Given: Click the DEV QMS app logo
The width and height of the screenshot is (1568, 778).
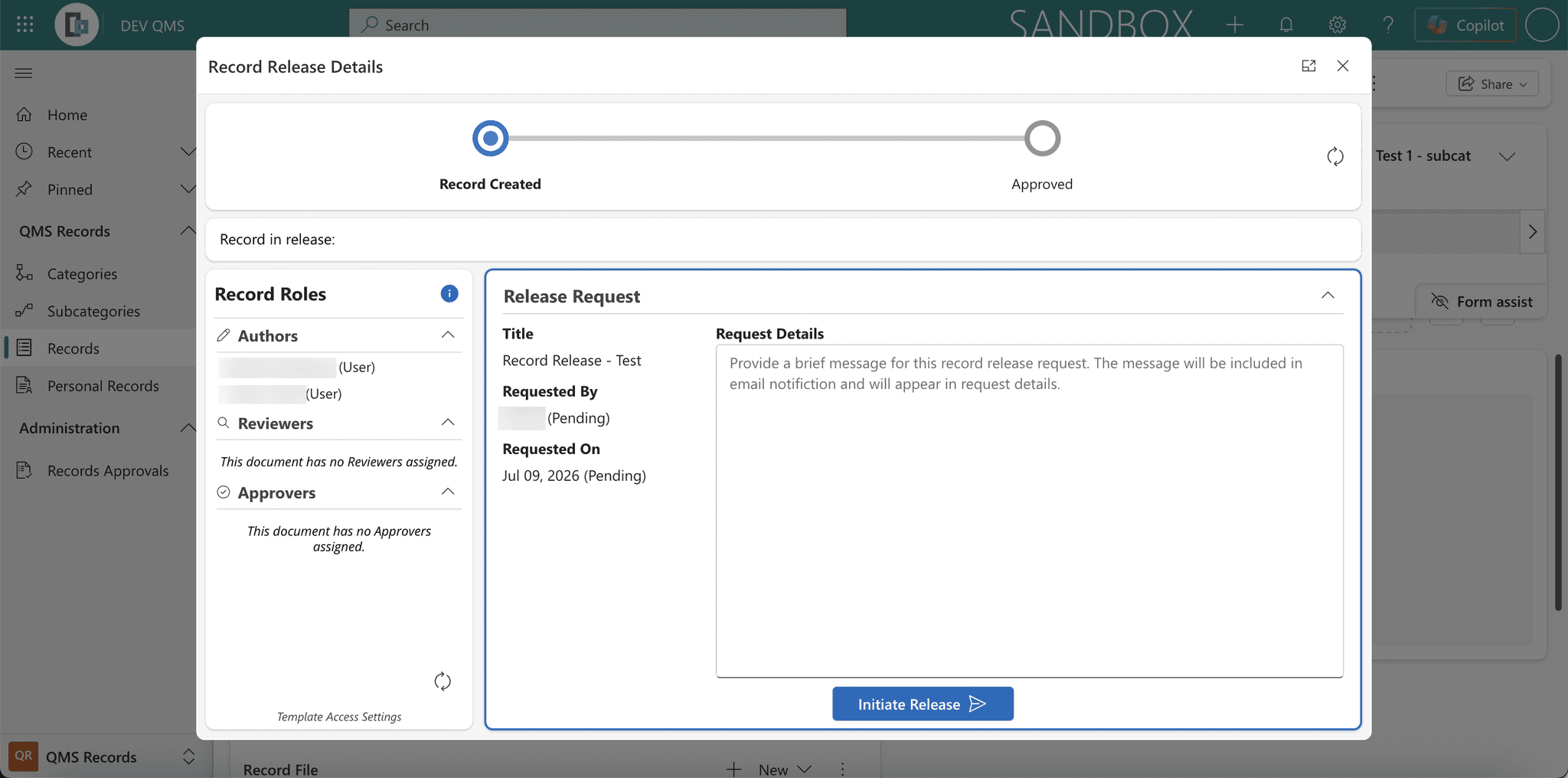Looking at the screenshot, I should [77, 25].
